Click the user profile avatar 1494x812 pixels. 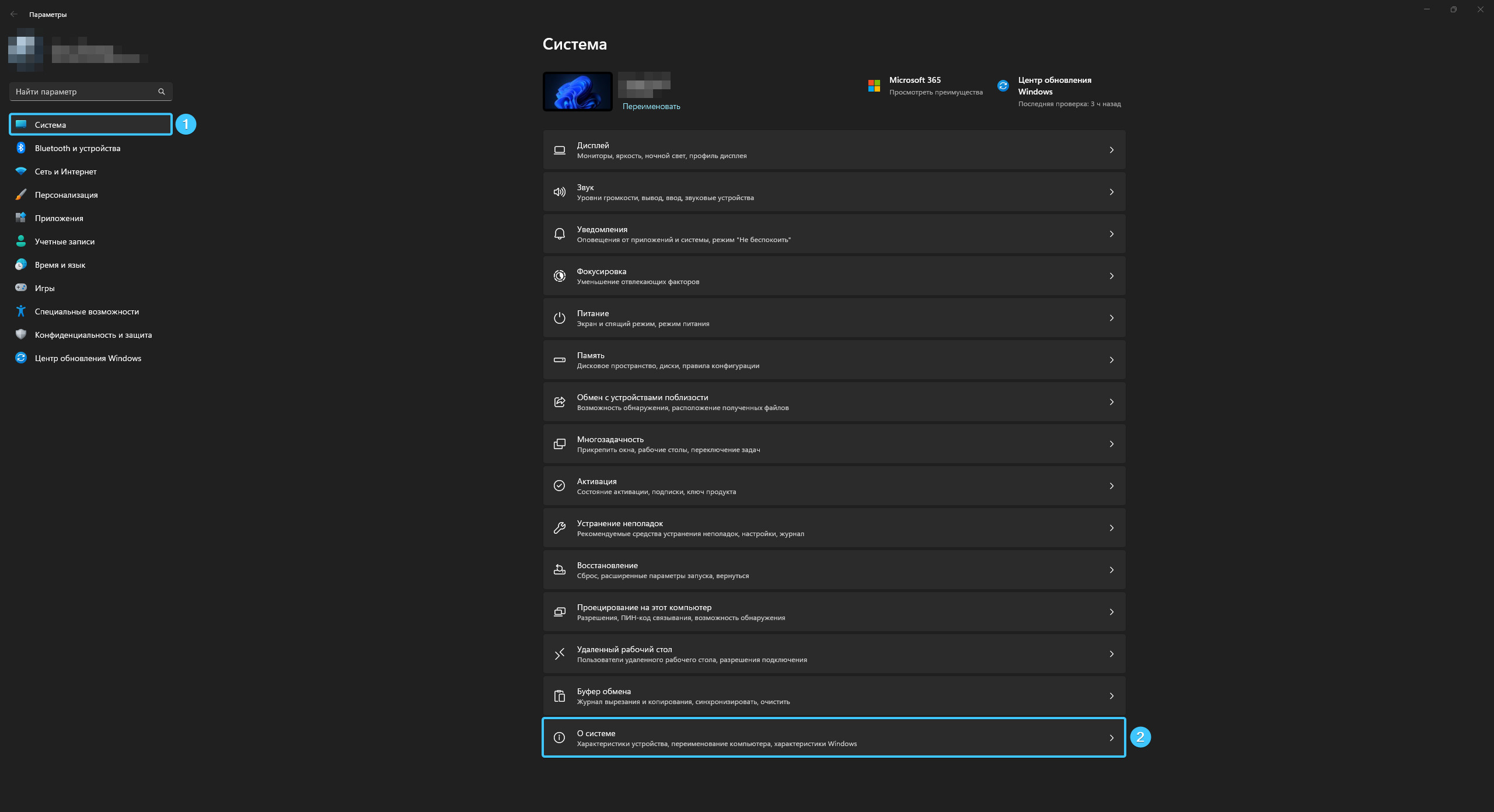(x=25, y=50)
